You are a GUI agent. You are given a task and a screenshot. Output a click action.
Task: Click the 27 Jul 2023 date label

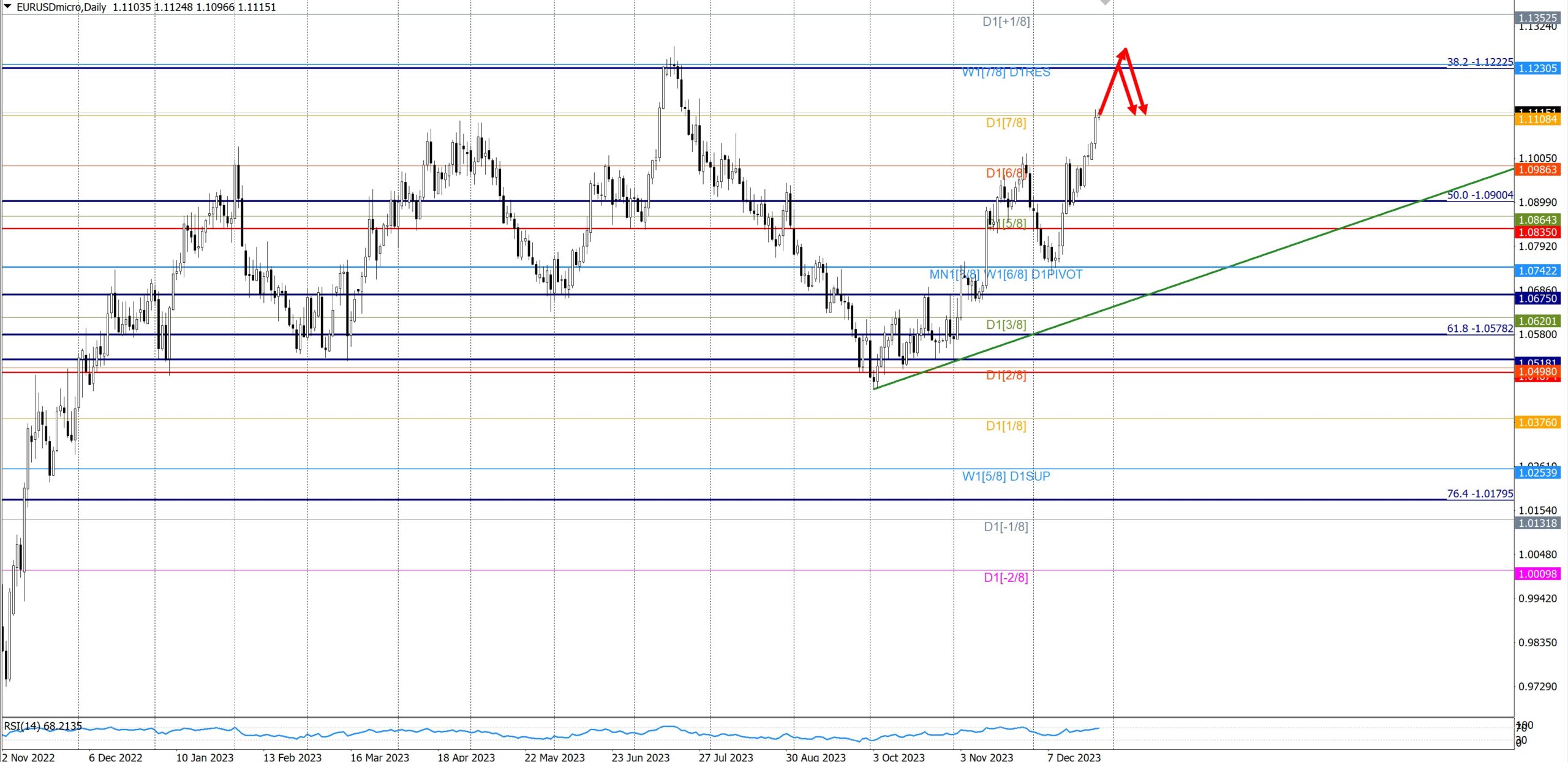[726, 757]
